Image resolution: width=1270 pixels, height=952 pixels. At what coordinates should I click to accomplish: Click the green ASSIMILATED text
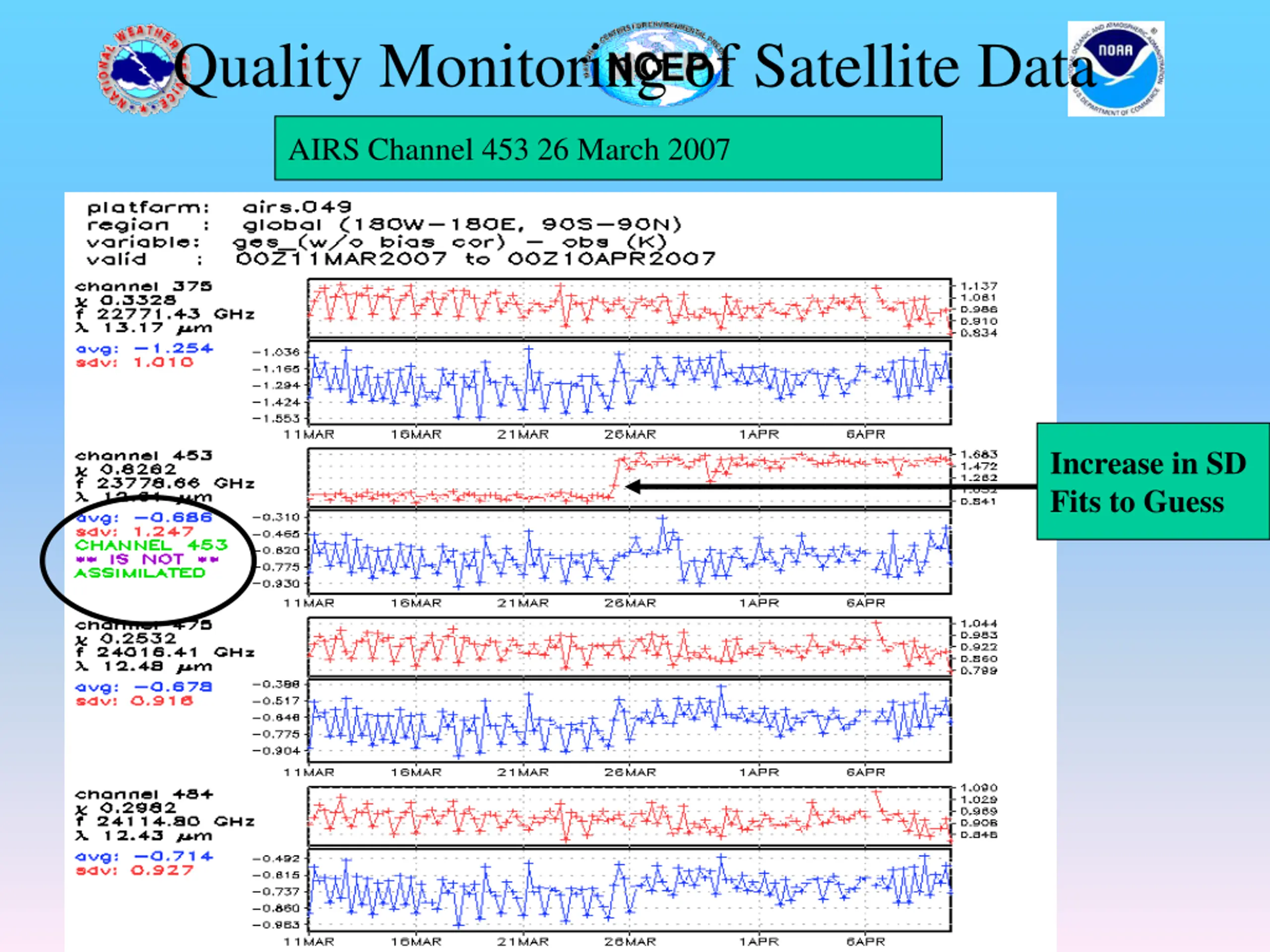pyautogui.click(x=139, y=573)
